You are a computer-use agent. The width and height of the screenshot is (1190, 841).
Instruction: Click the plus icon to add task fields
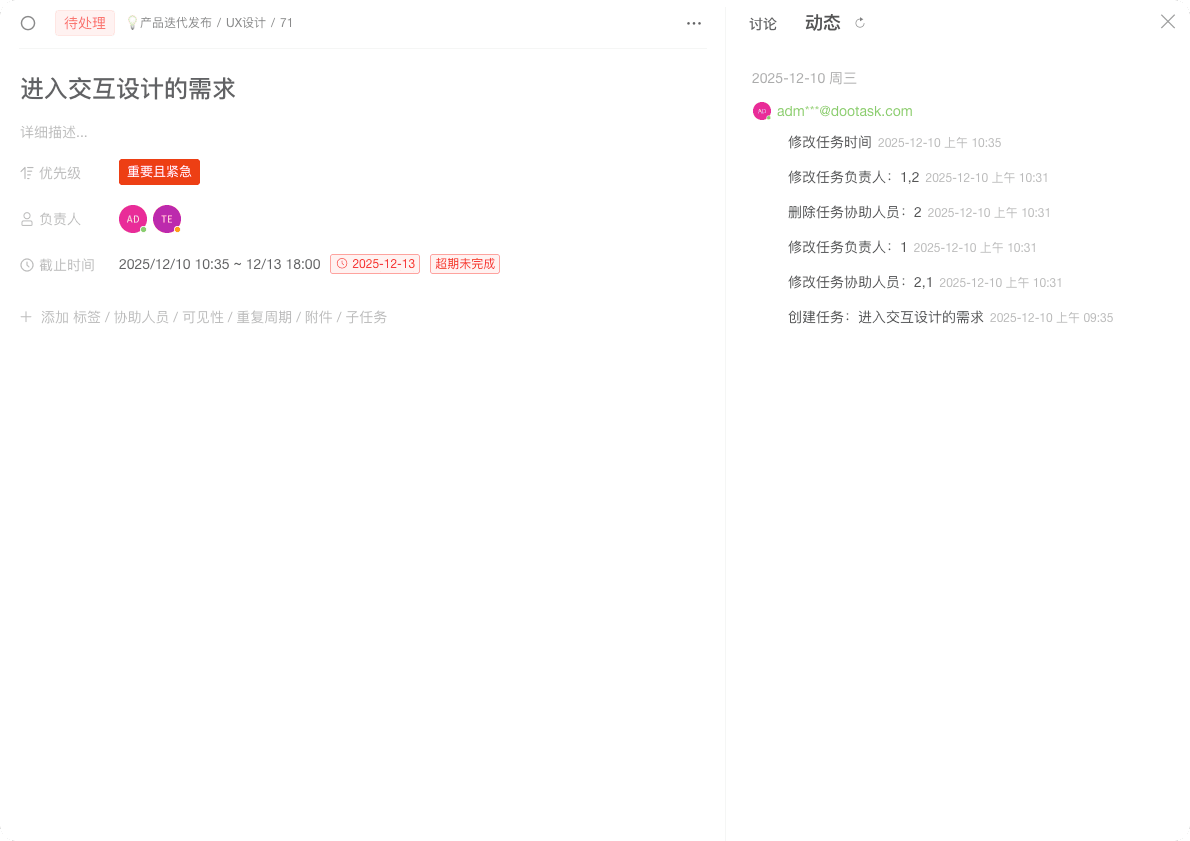click(x=26, y=317)
